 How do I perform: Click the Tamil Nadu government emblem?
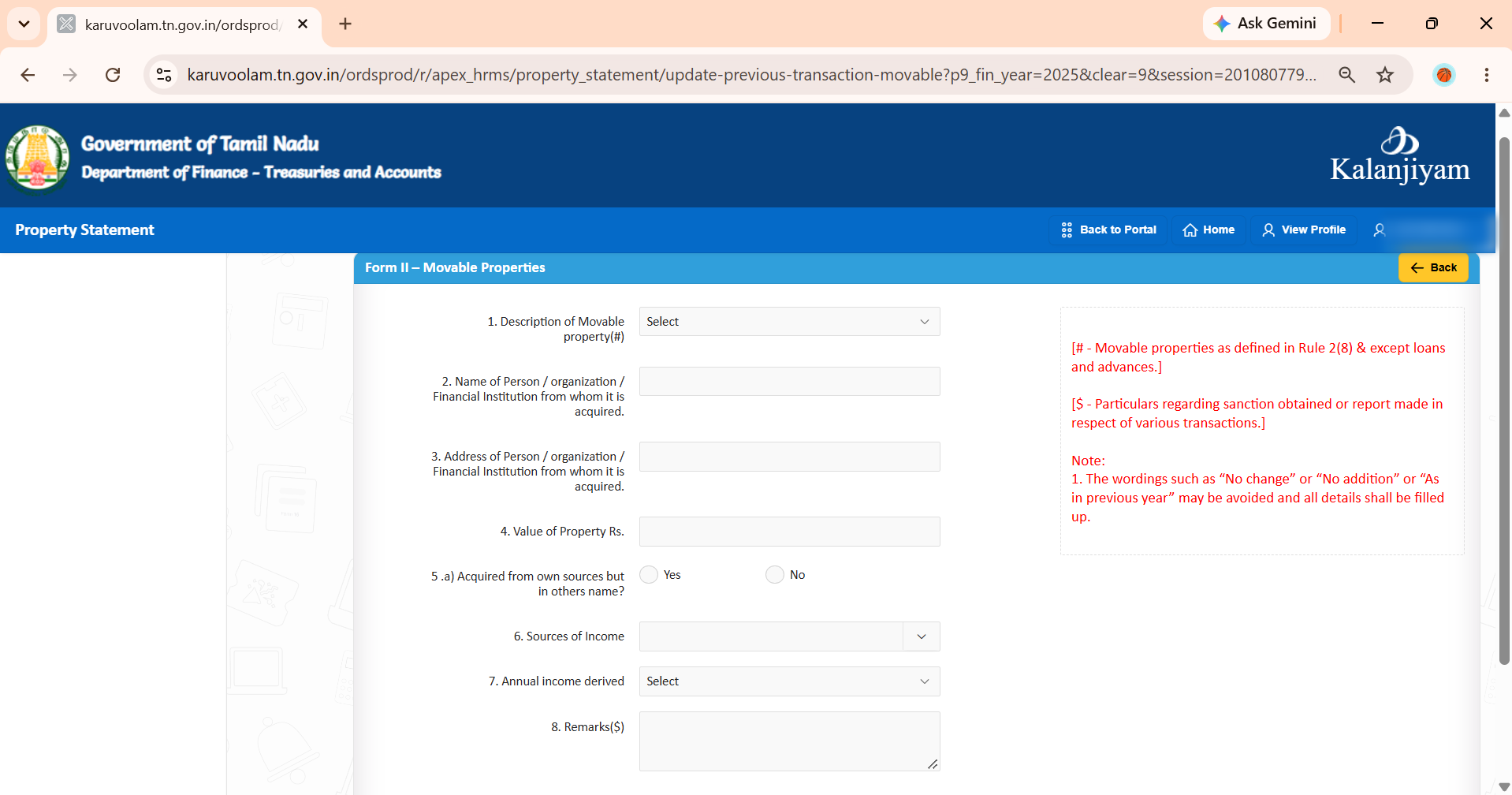pyautogui.click(x=37, y=157)
